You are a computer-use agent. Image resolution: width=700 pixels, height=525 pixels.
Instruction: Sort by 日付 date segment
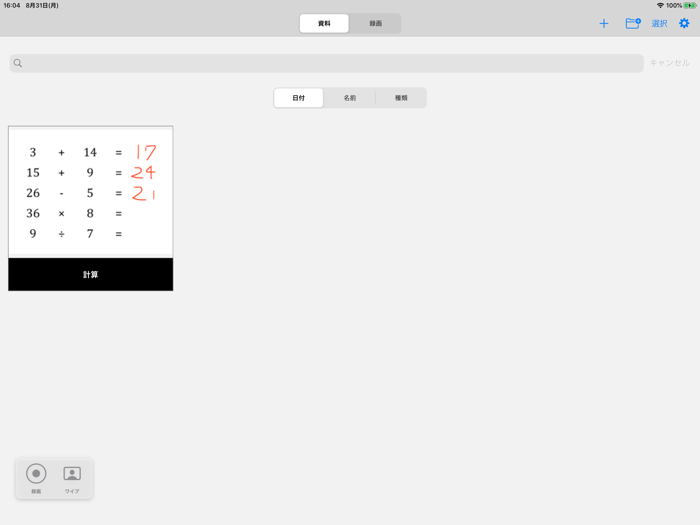pyautogui.click(x=298, y=98)
